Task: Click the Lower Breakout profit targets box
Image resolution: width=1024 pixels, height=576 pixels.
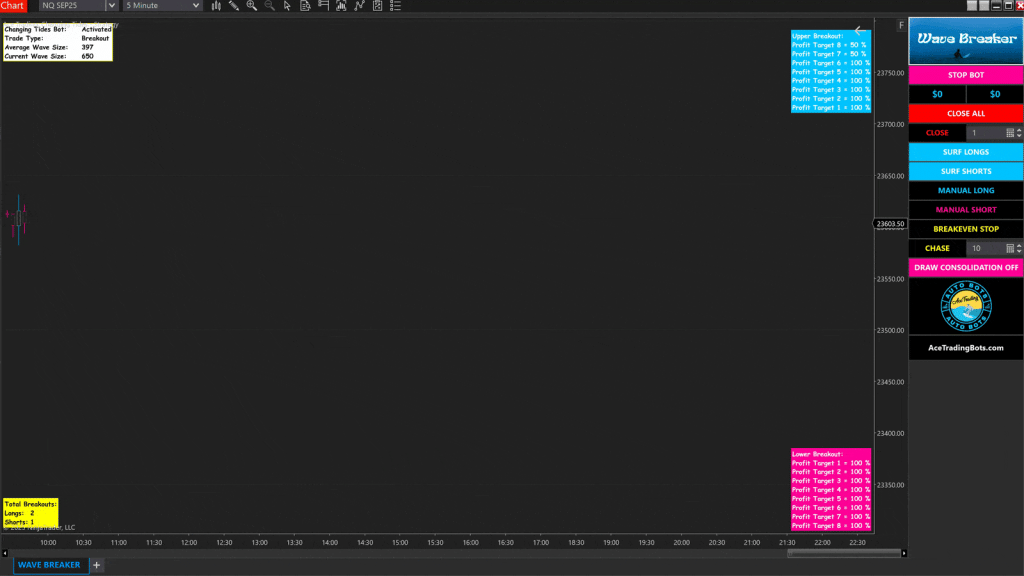Action: click(831, 489)
